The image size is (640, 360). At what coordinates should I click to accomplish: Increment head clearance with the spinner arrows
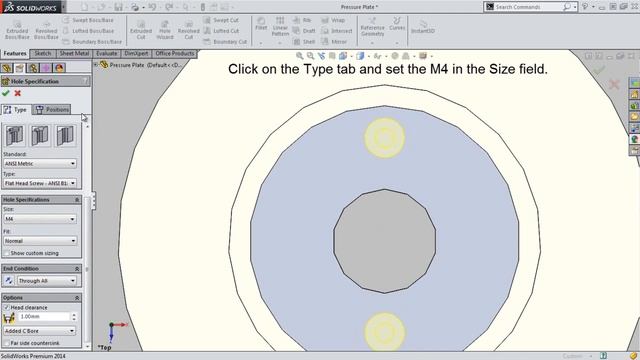pyautogui.click(x=74, y=315)
